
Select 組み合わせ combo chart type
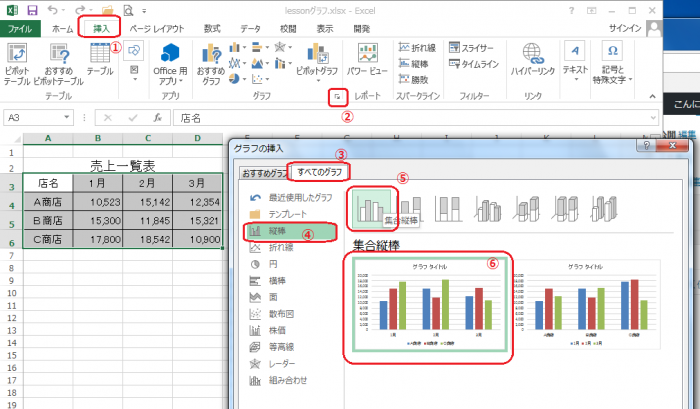click(279, 380)
